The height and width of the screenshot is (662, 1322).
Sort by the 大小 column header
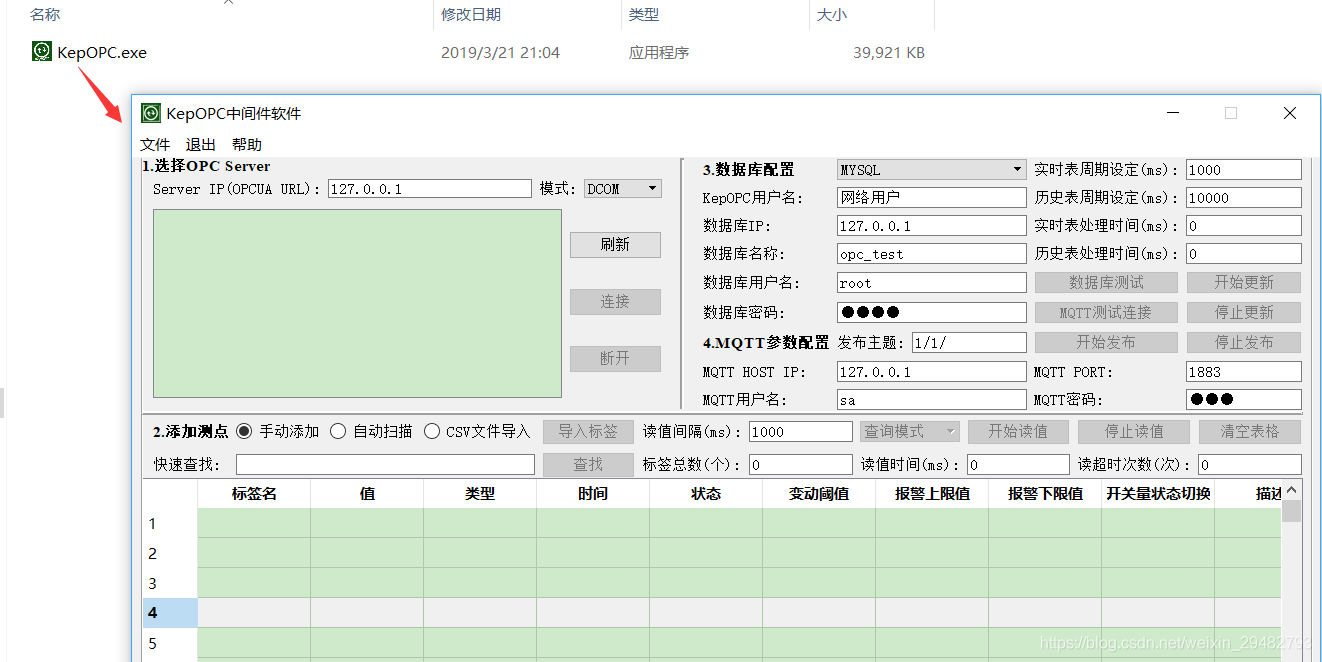pyautogui.click(x=832, y=14)
